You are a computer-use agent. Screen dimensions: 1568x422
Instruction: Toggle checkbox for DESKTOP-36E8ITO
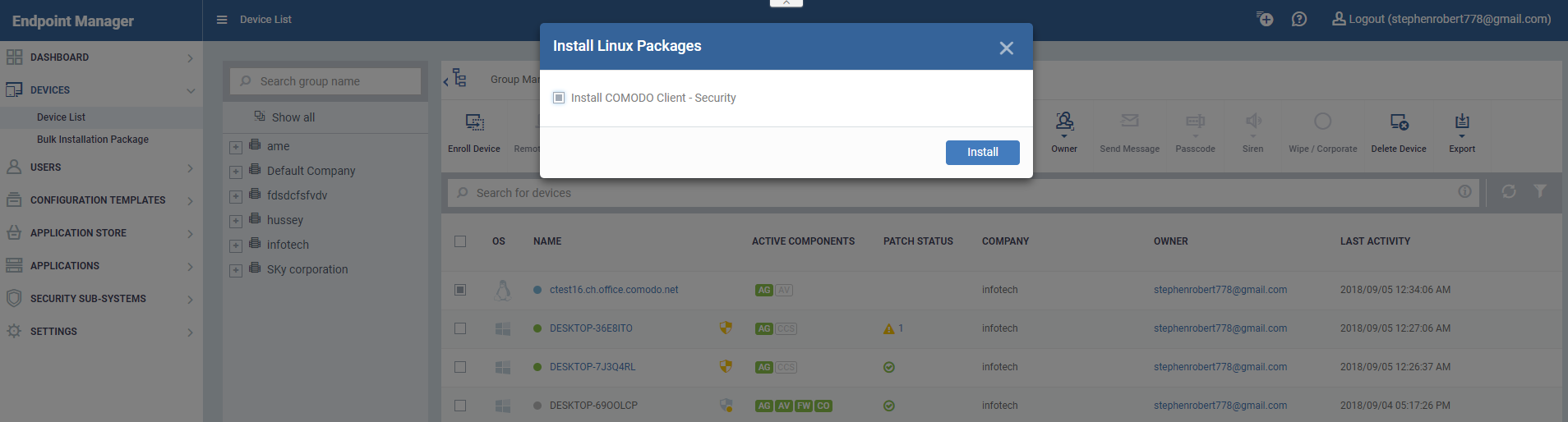point(460,328)
